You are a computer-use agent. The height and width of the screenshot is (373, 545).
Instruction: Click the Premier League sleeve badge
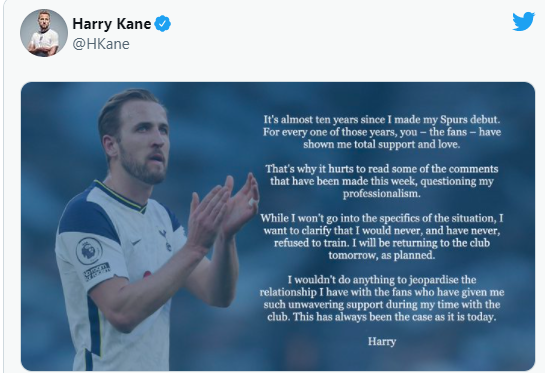(89, 251)
